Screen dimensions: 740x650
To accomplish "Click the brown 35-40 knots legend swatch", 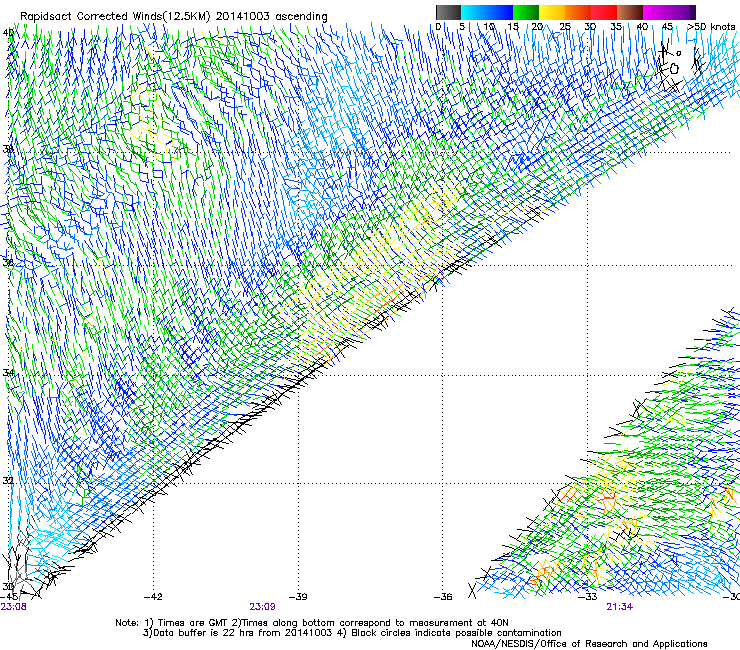I will coord(630,12).
